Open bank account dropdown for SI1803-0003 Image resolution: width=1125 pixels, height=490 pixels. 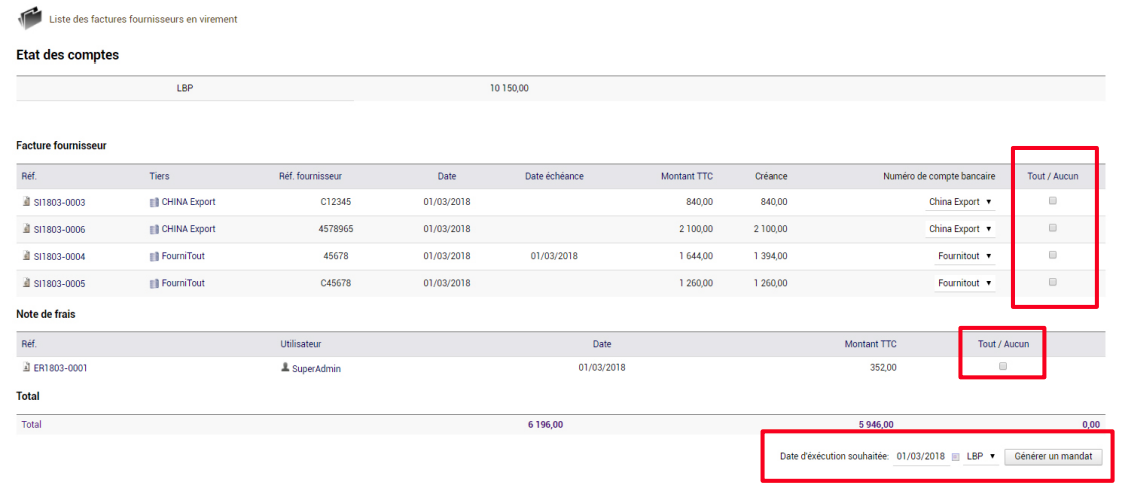pyautogui.click(x=960, y=202)
